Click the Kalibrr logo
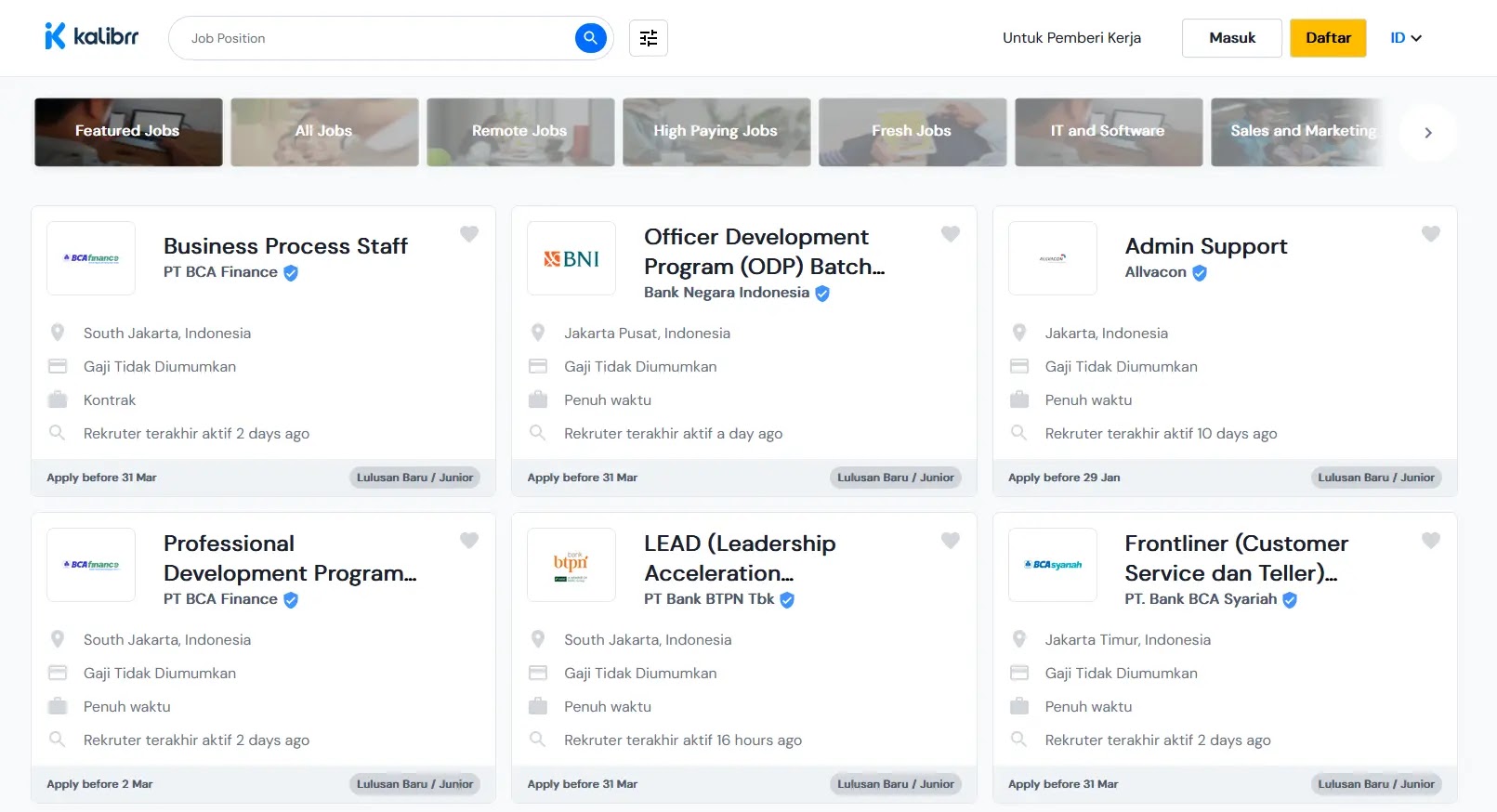This screenshot has width=1497, height=812. pos(91,37)
